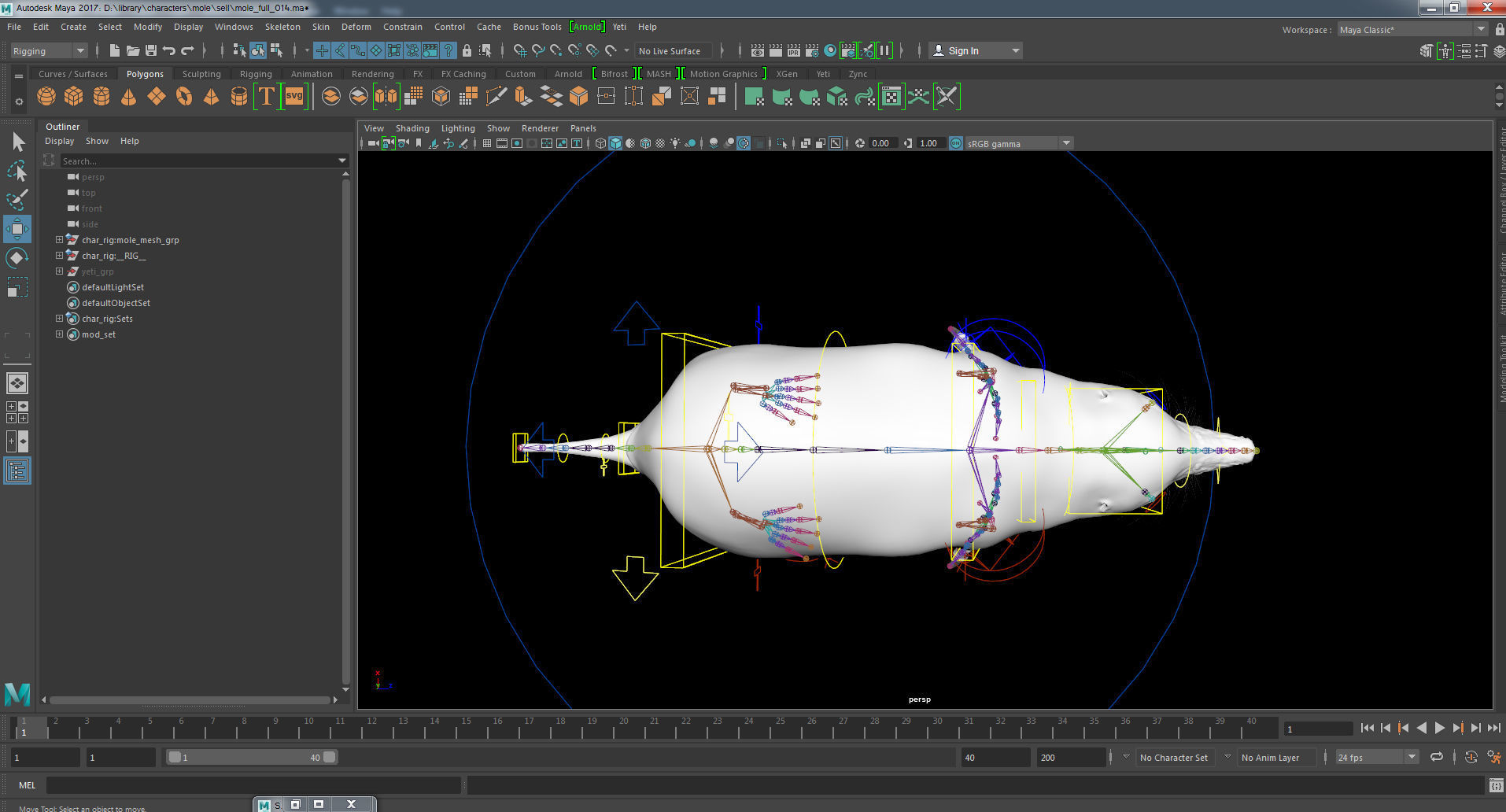Open the Sign In dropdown
This screenshot has width=1506, height=812.
pos(975,50)
